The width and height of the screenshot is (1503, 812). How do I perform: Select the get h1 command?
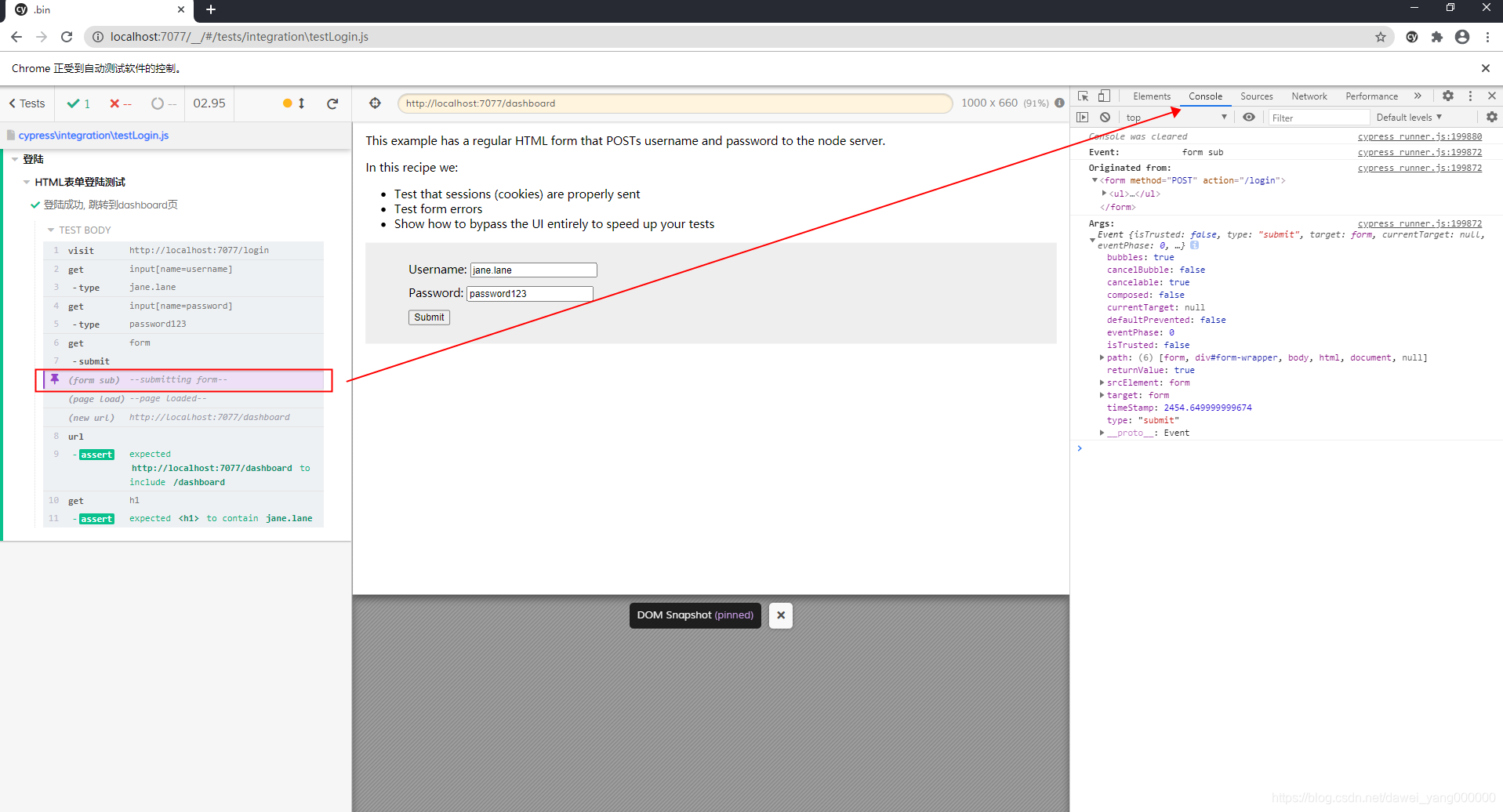(183, 501)
